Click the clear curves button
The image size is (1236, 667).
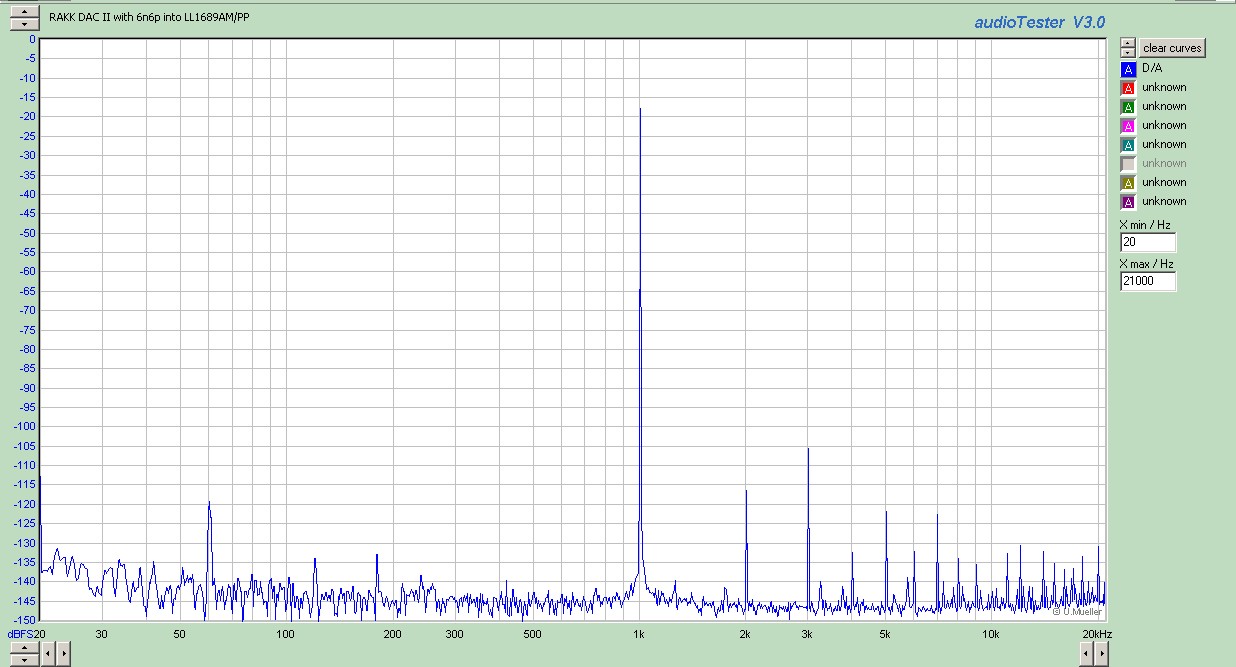pos(1172,48)
